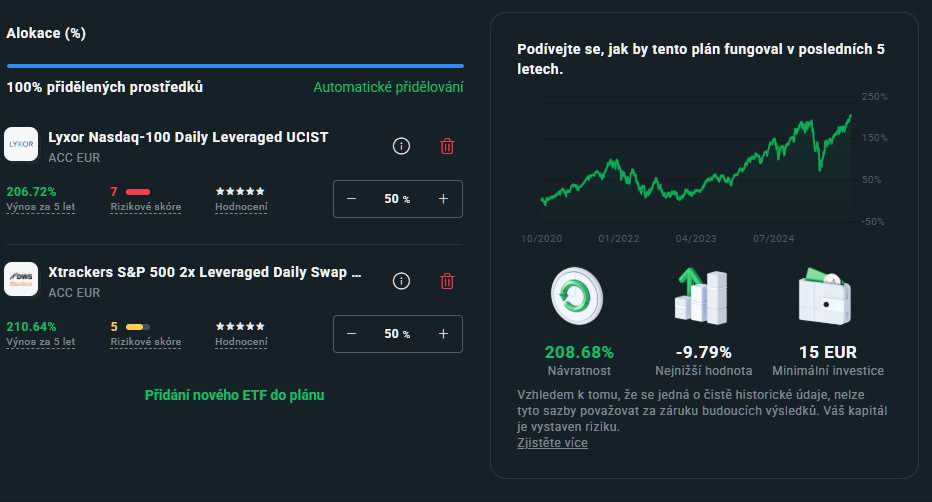Increase Xtrackers allocation with plus button
The height and width of the screenshot is (502, 932).
click(443, 334)
